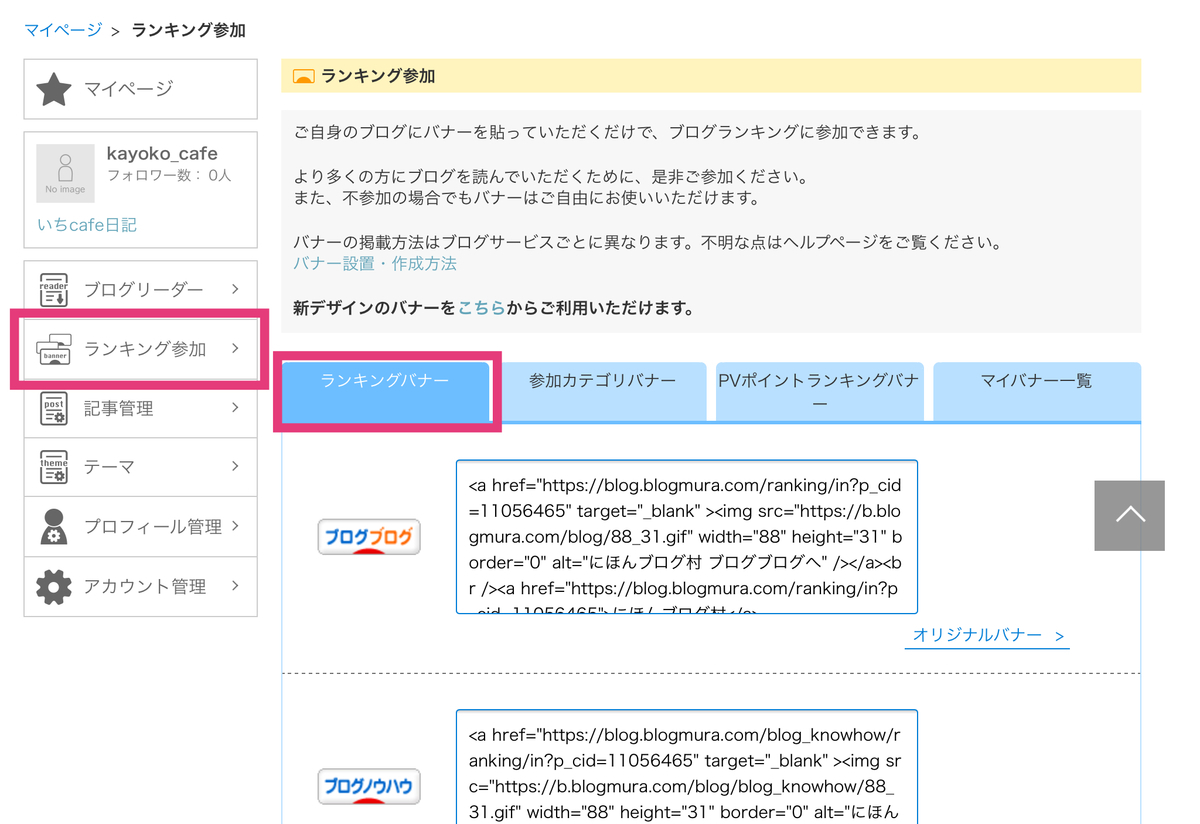The width and height of the screenshot is (1200, 824).
Task: Click the ランキング参加 section heading
Action: point(378,76)
